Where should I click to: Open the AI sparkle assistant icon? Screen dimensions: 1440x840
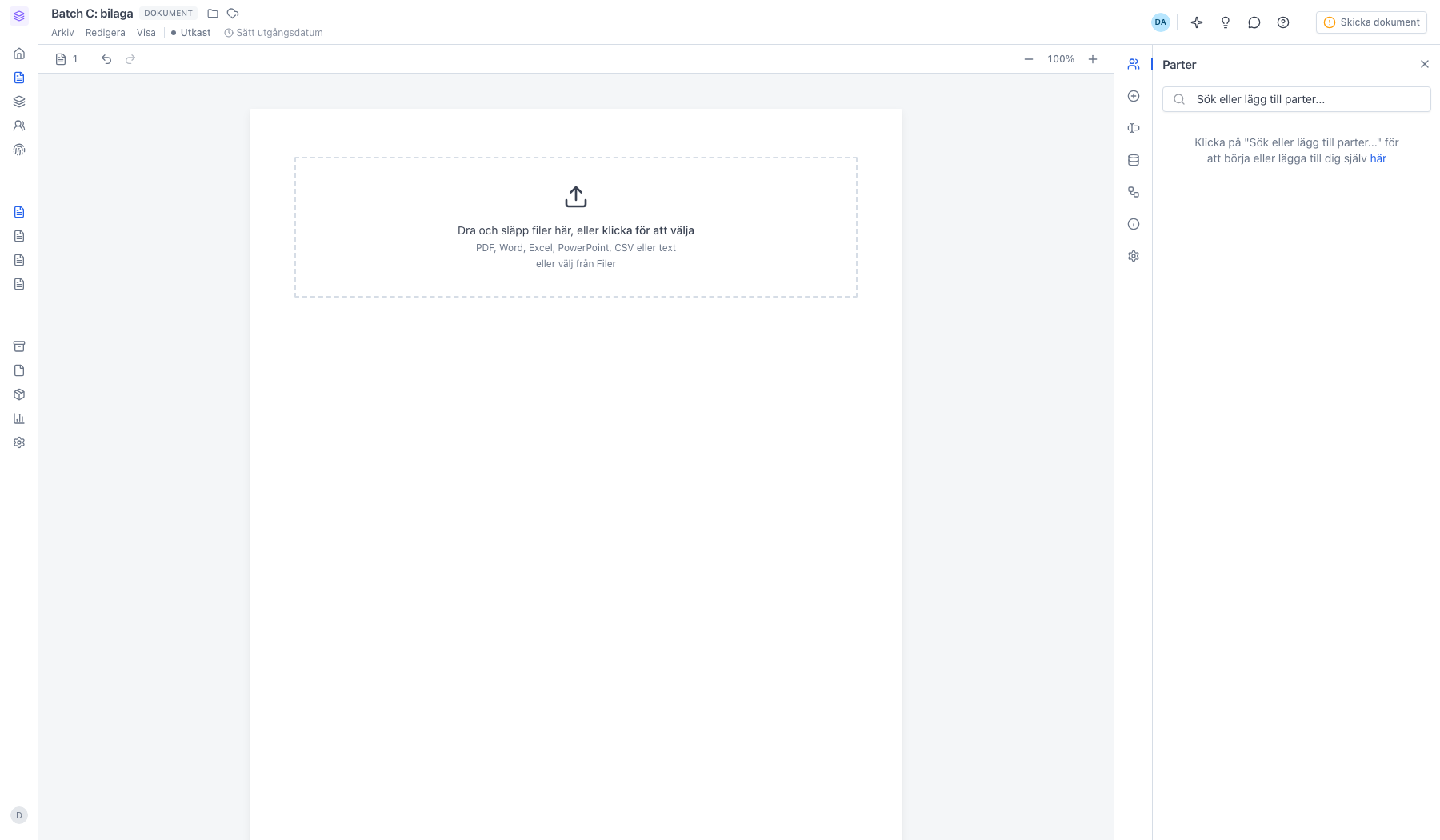pos(1197,22)
